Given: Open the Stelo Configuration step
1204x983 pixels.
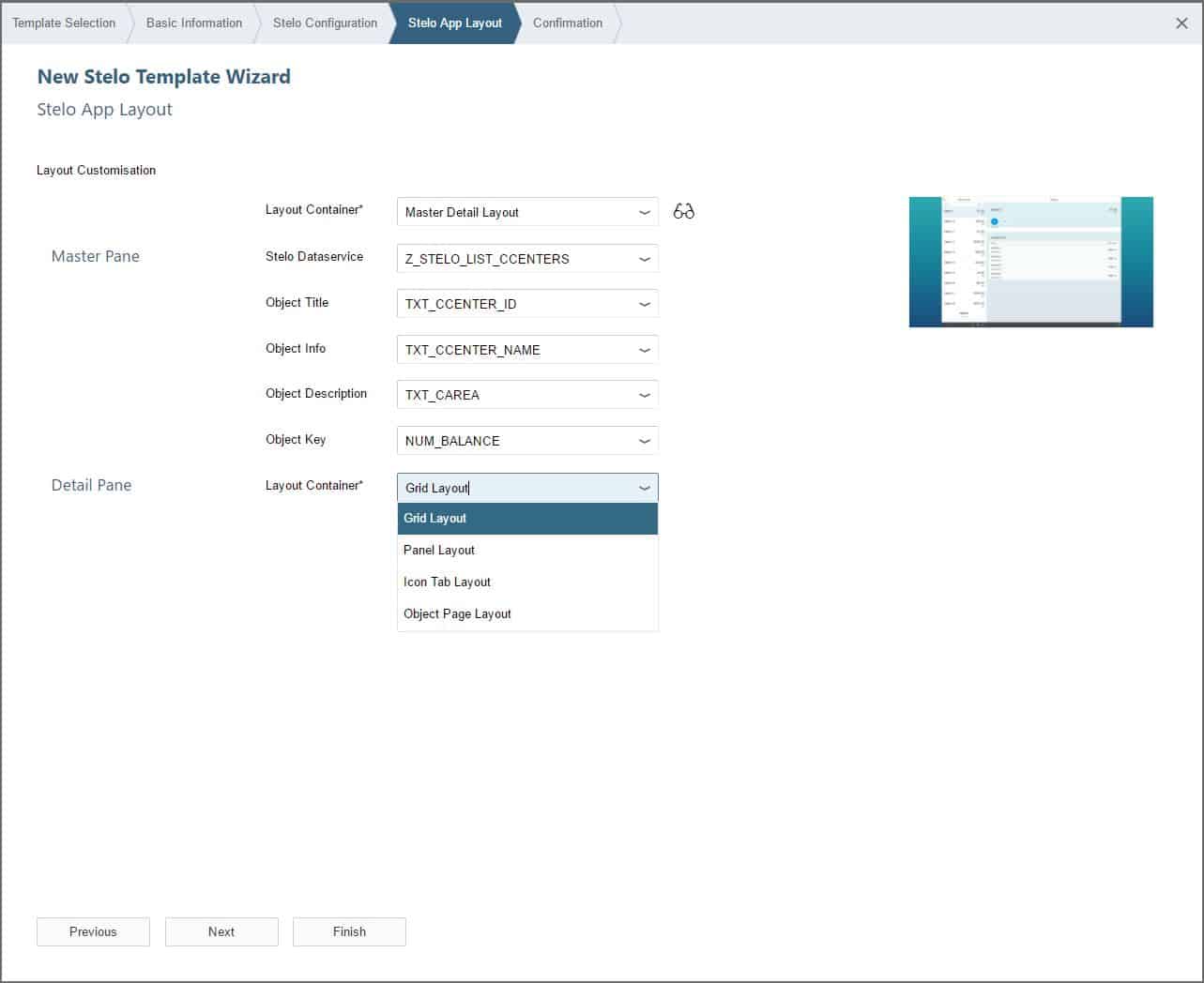Looking at the screenshot, I should point(325,23).
